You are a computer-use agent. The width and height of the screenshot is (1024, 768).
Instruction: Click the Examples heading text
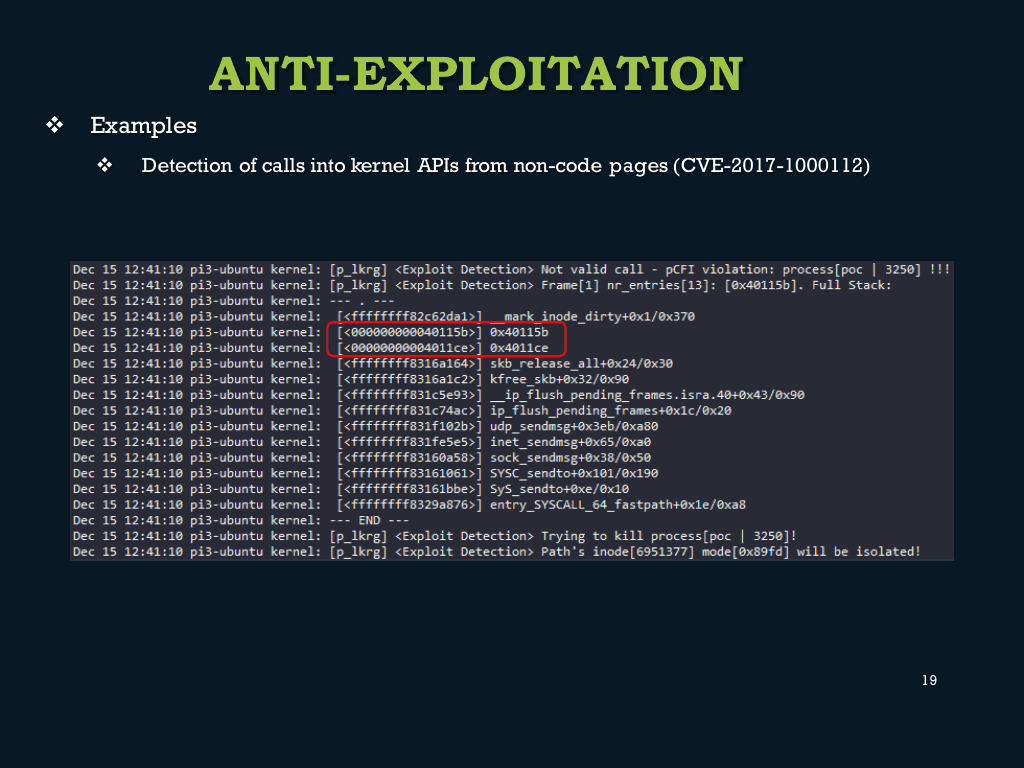[x=143, y=125]
